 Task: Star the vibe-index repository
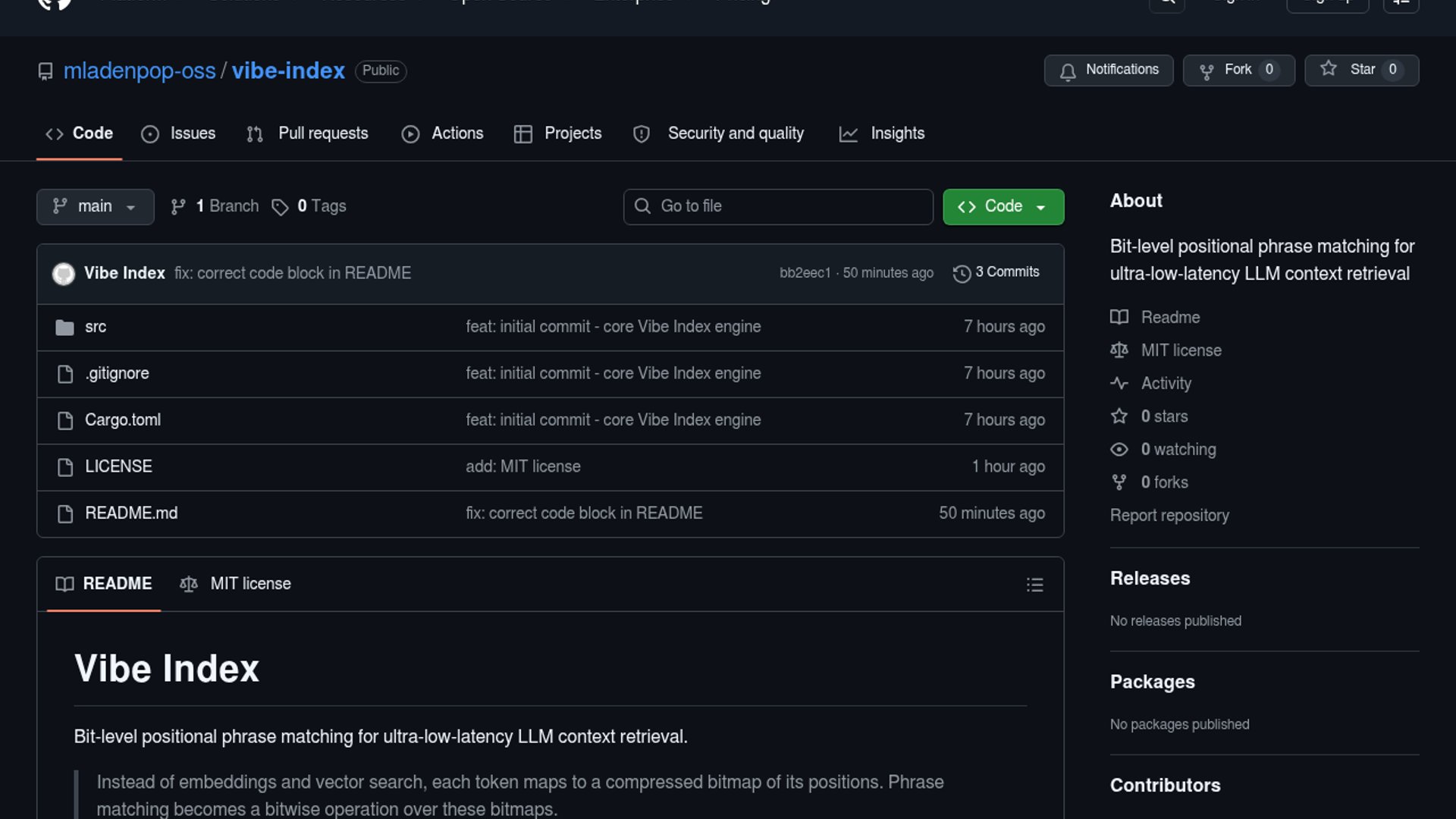[1360, 70]
